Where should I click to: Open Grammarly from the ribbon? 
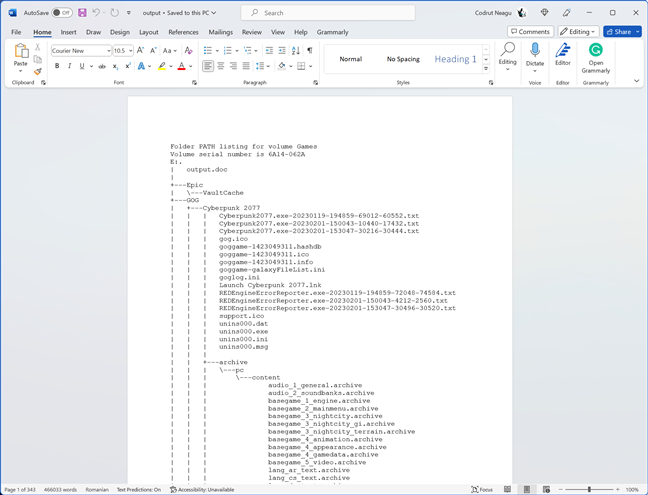point(596,58)
